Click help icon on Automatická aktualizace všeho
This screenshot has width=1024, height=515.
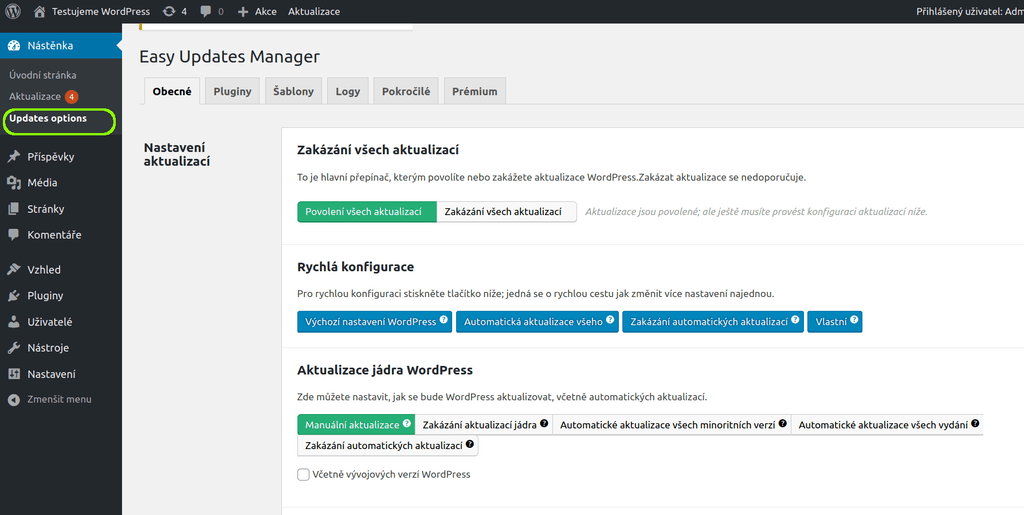tap(610, 320)
